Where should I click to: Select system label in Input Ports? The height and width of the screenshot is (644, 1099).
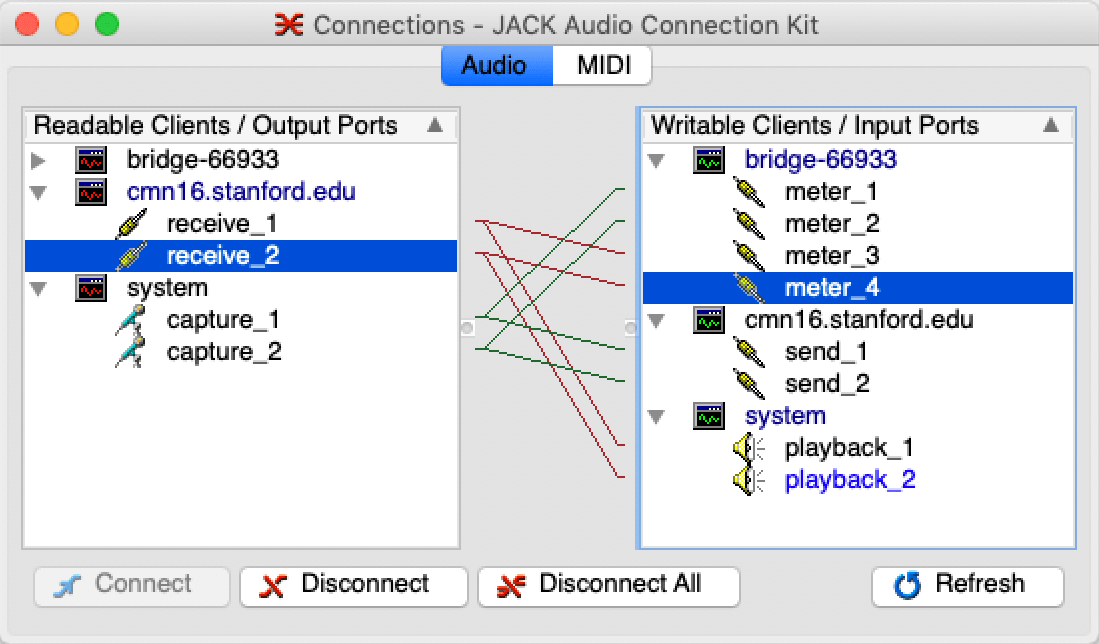click(x=785, y=416)
